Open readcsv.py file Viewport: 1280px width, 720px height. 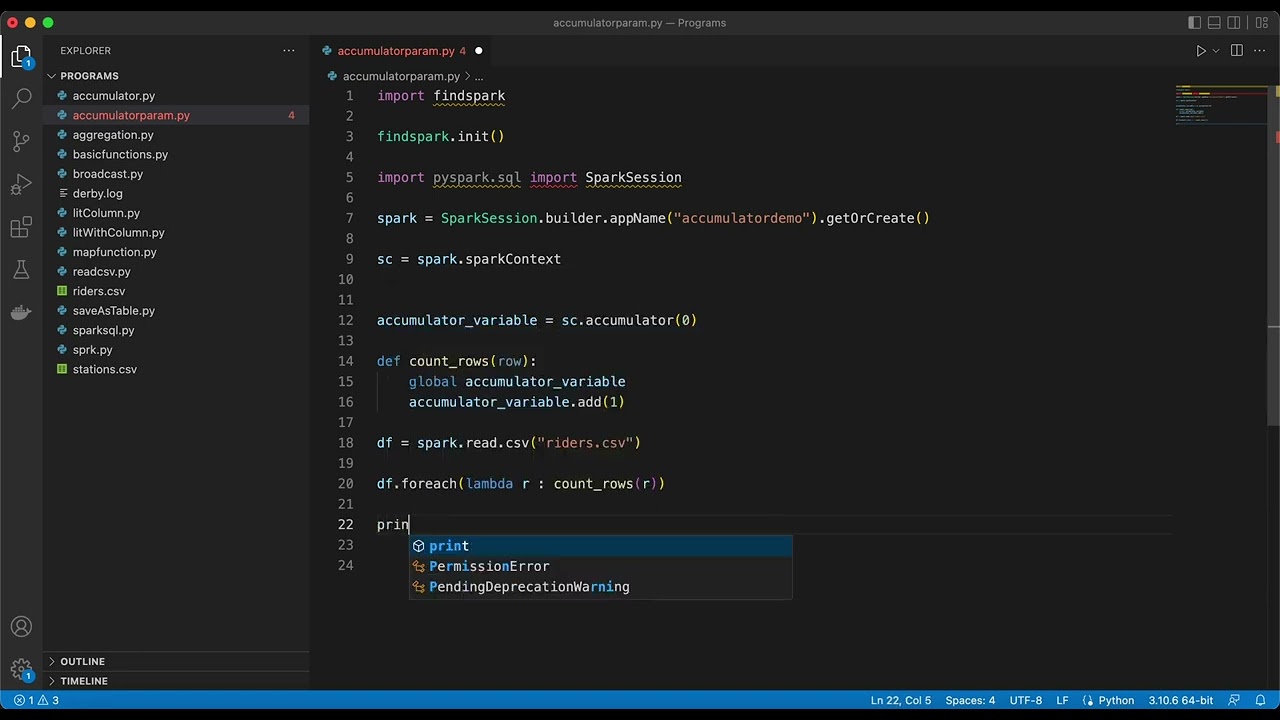(101, 272)
